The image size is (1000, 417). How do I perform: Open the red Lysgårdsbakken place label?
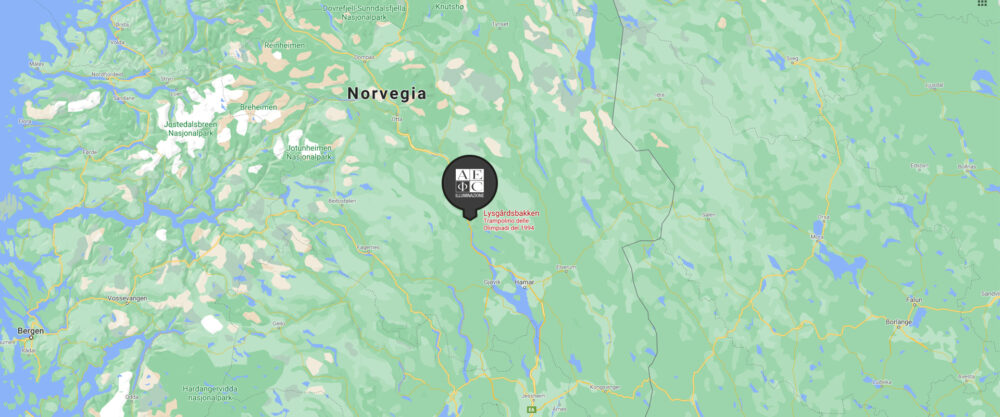pyautogui.click(x=511, y=212)
